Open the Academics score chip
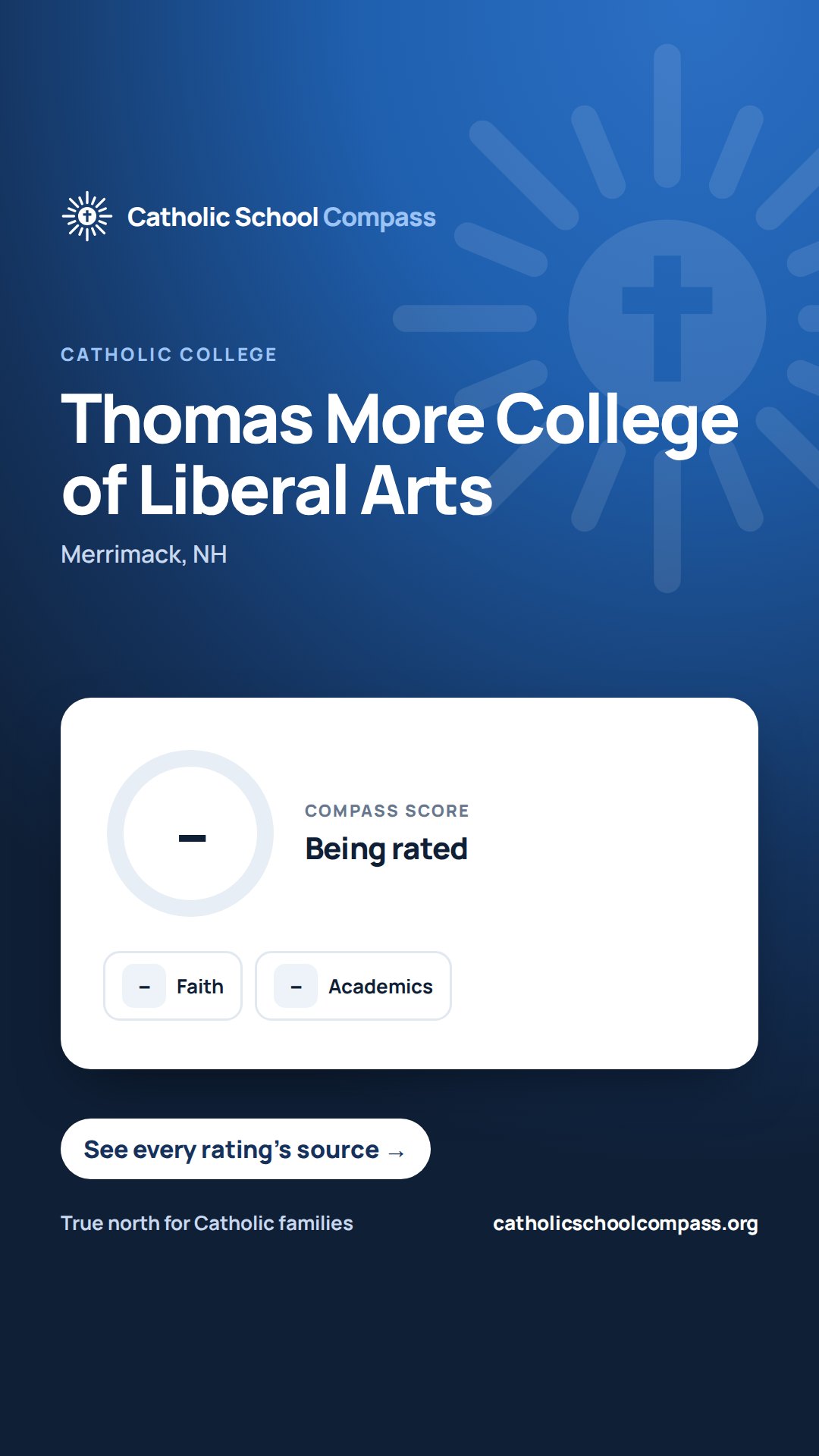819x1456 pixels. pos(353,986)
